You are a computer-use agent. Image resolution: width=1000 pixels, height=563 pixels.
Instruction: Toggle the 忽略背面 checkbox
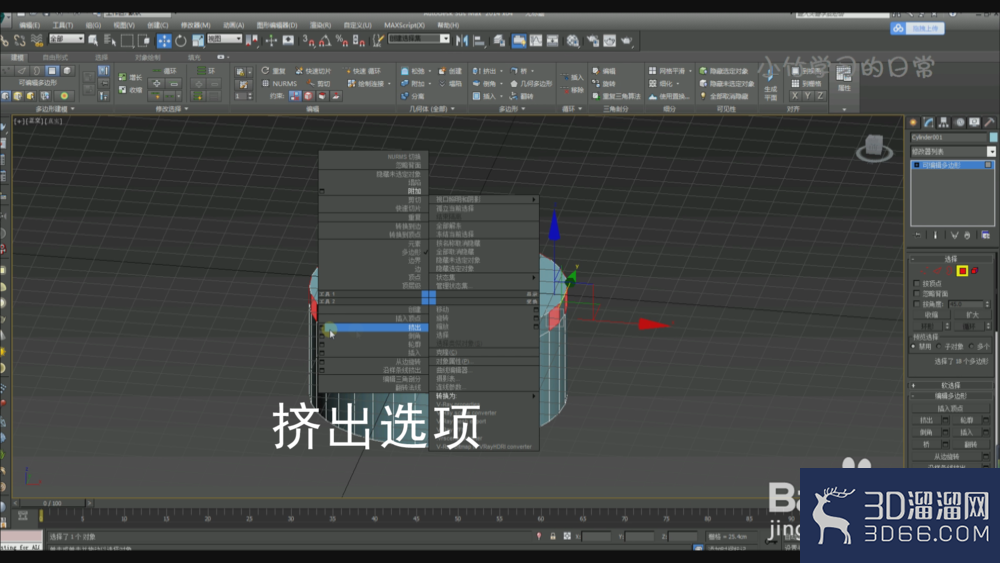pos(917,294)
